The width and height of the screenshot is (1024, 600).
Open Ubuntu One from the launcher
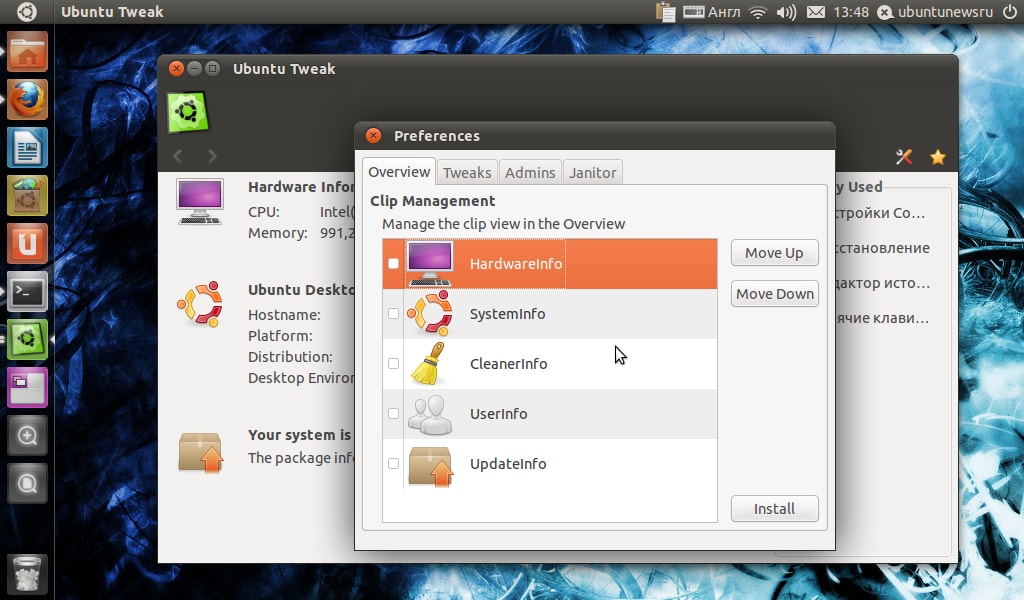pos(27,244)
